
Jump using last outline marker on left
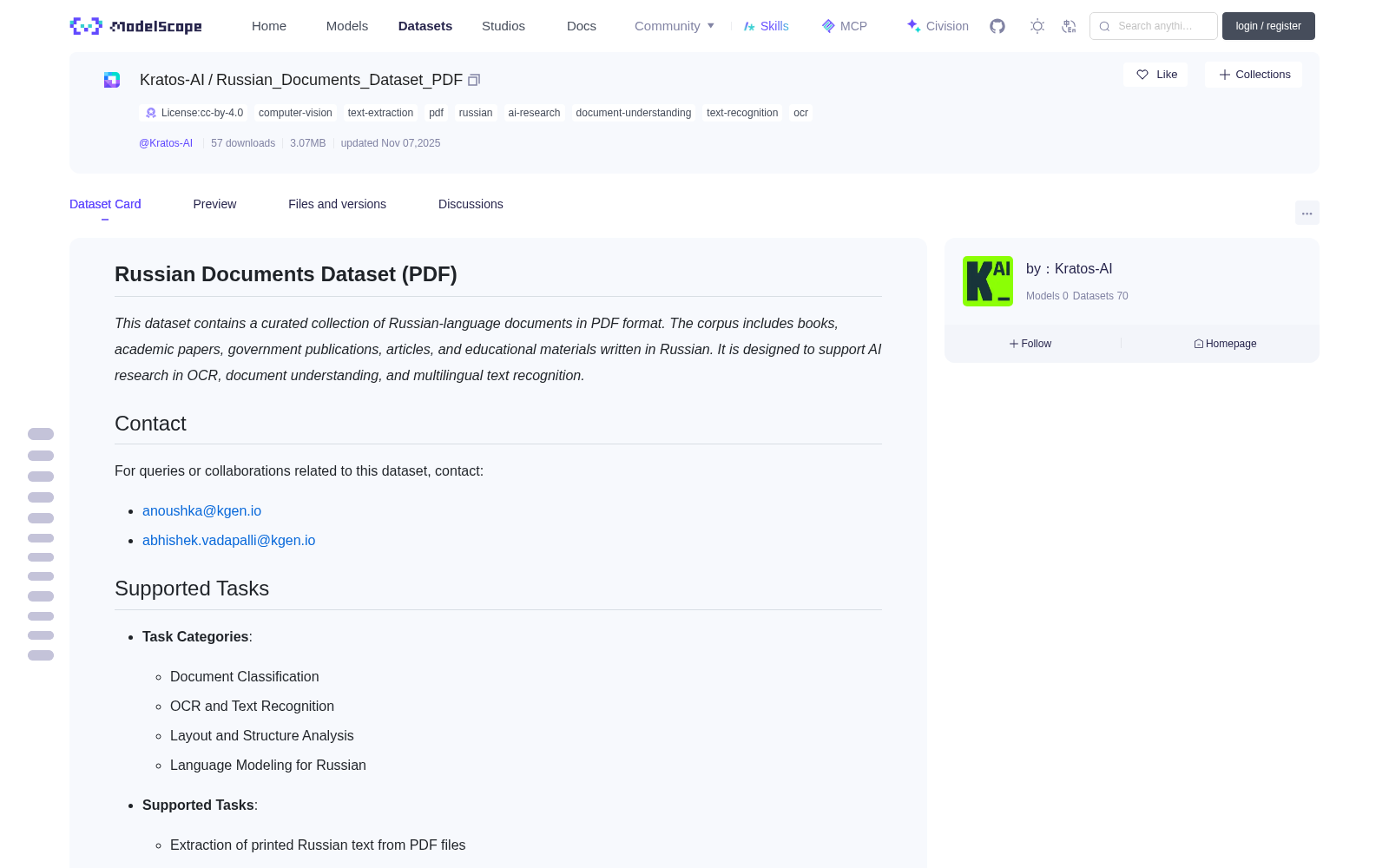(41, 655)
